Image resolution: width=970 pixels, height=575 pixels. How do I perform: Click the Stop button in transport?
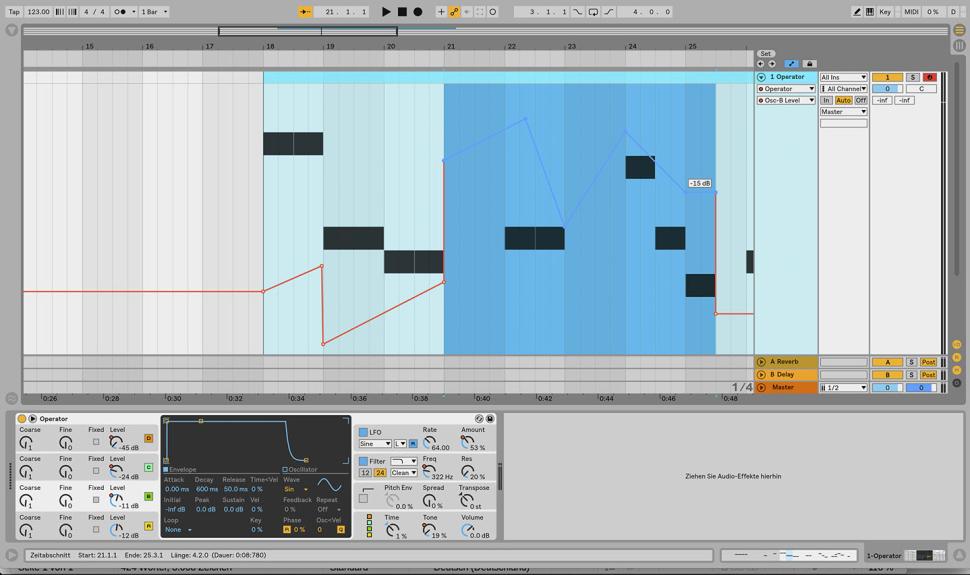[x=402, y=12]
